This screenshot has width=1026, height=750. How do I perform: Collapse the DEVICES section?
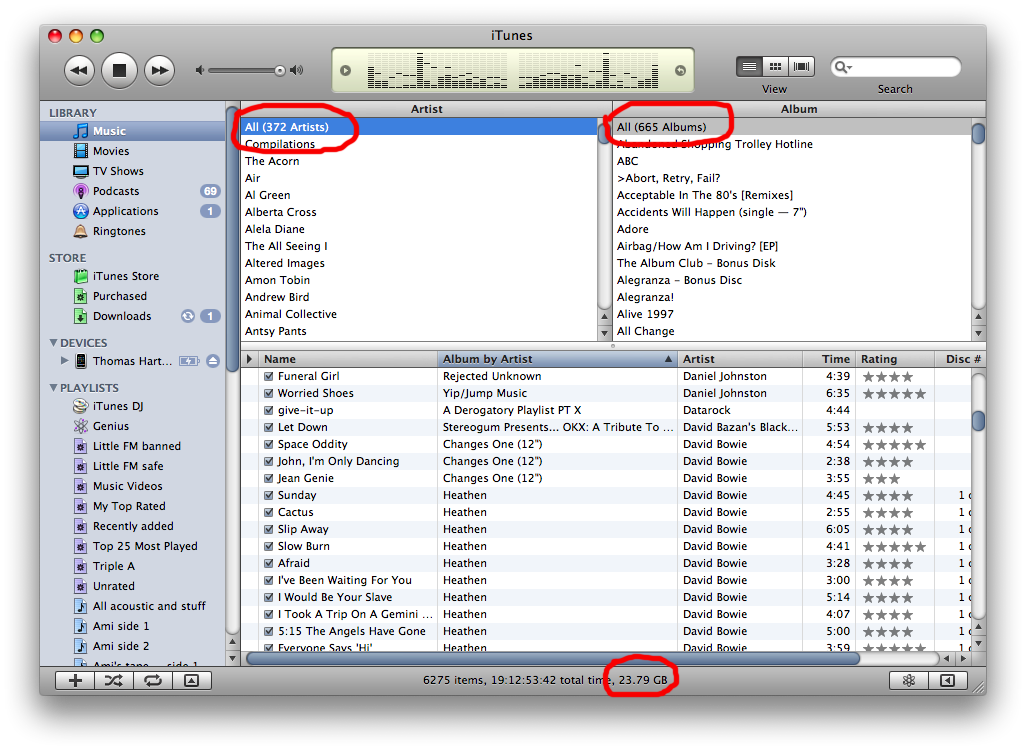pyautogui.click(x=53, y=342)
